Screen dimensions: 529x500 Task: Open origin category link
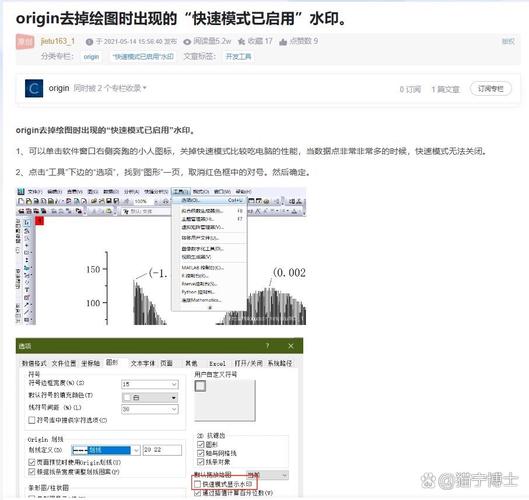click(91, 57)
